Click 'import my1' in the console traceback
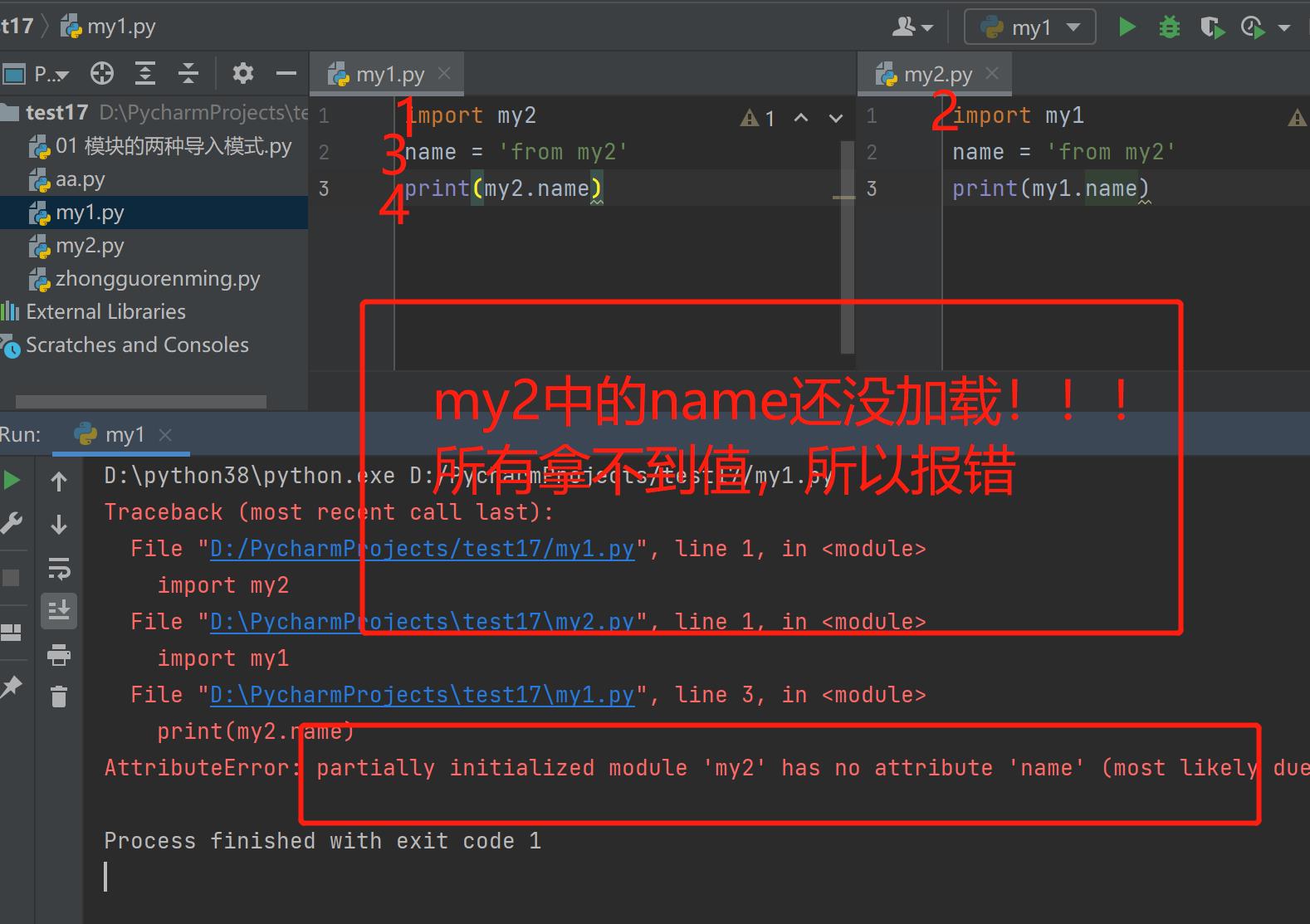 223,658
